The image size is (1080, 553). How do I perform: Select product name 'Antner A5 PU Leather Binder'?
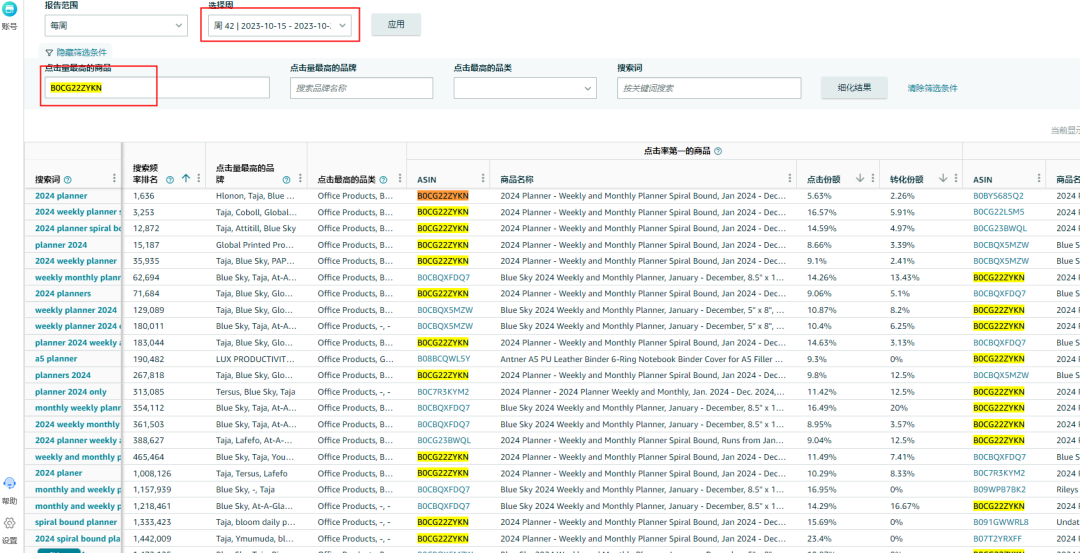[642, 359]
